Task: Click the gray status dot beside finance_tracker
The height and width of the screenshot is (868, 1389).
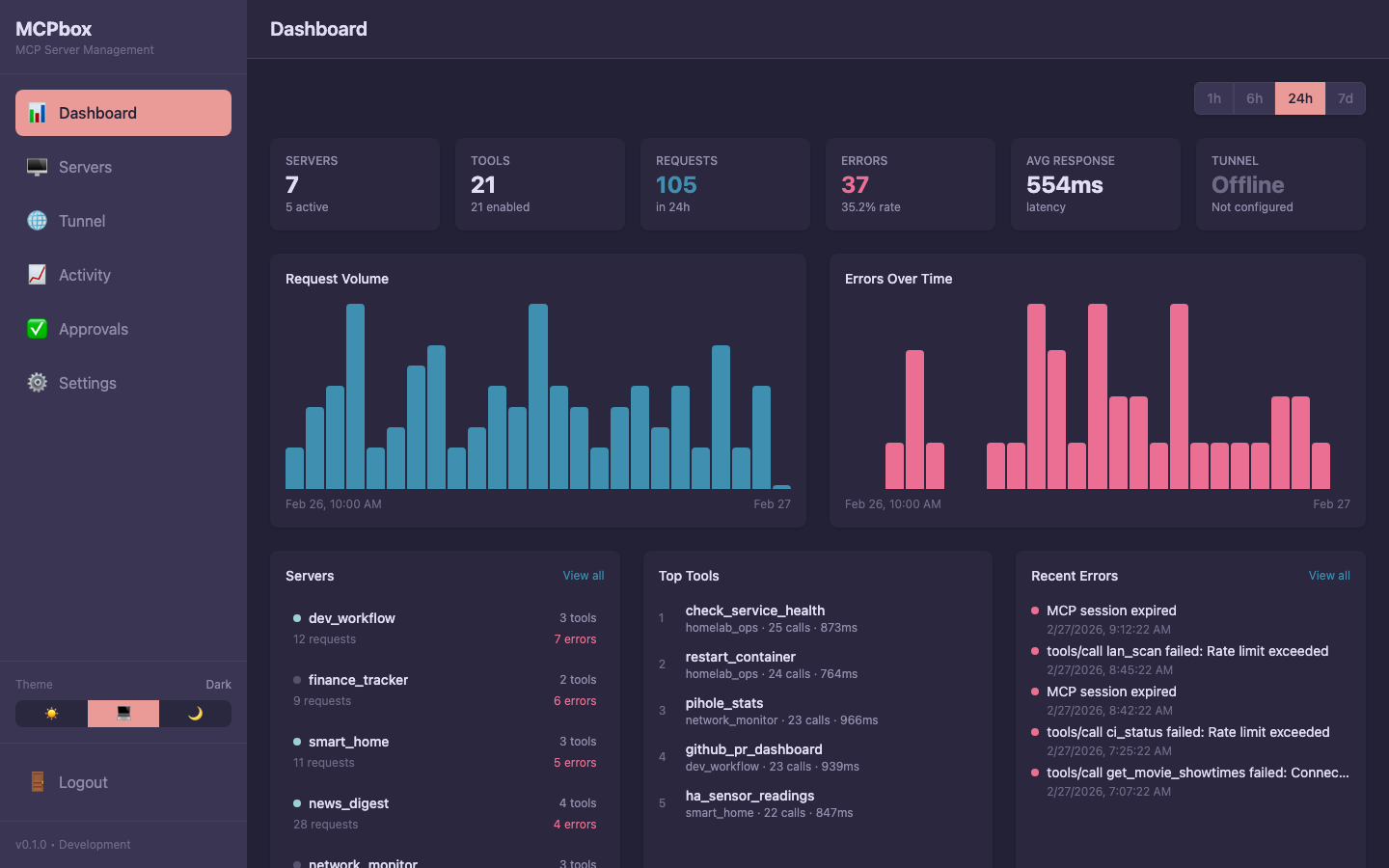Action: click(x=298, y=680)
